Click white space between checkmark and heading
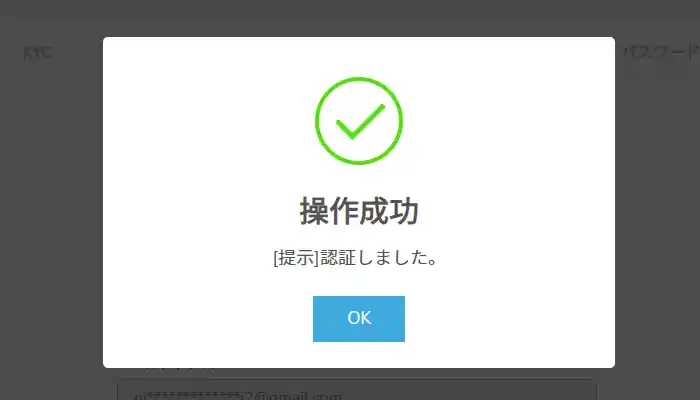This screenshot has width=700, height=400. click(359, 180)
